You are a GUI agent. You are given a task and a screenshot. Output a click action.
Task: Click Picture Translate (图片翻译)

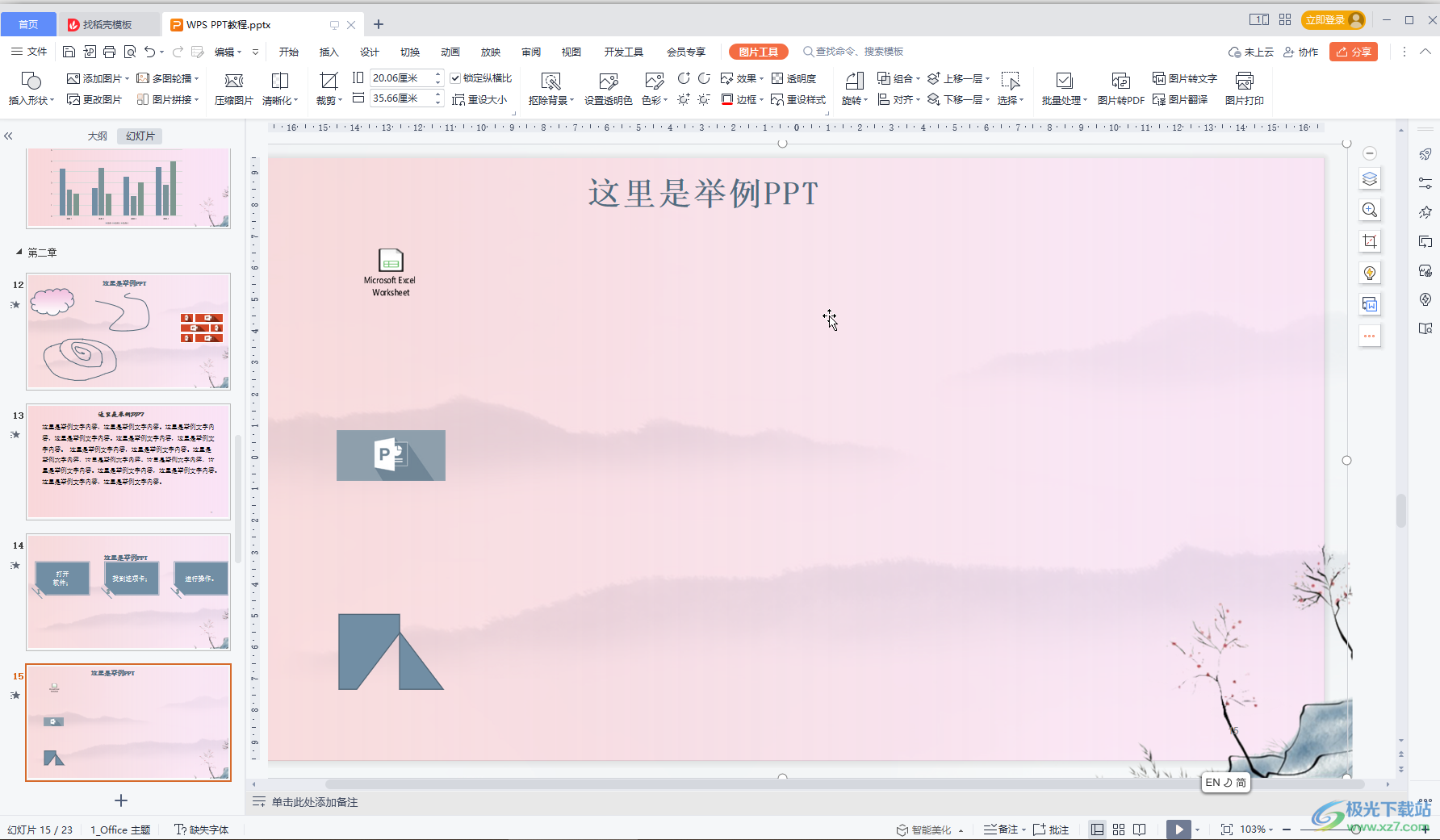(x=1180, y=99)
